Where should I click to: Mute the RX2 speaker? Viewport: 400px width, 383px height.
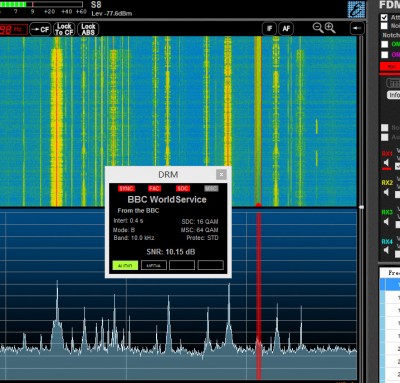point(386,192)
